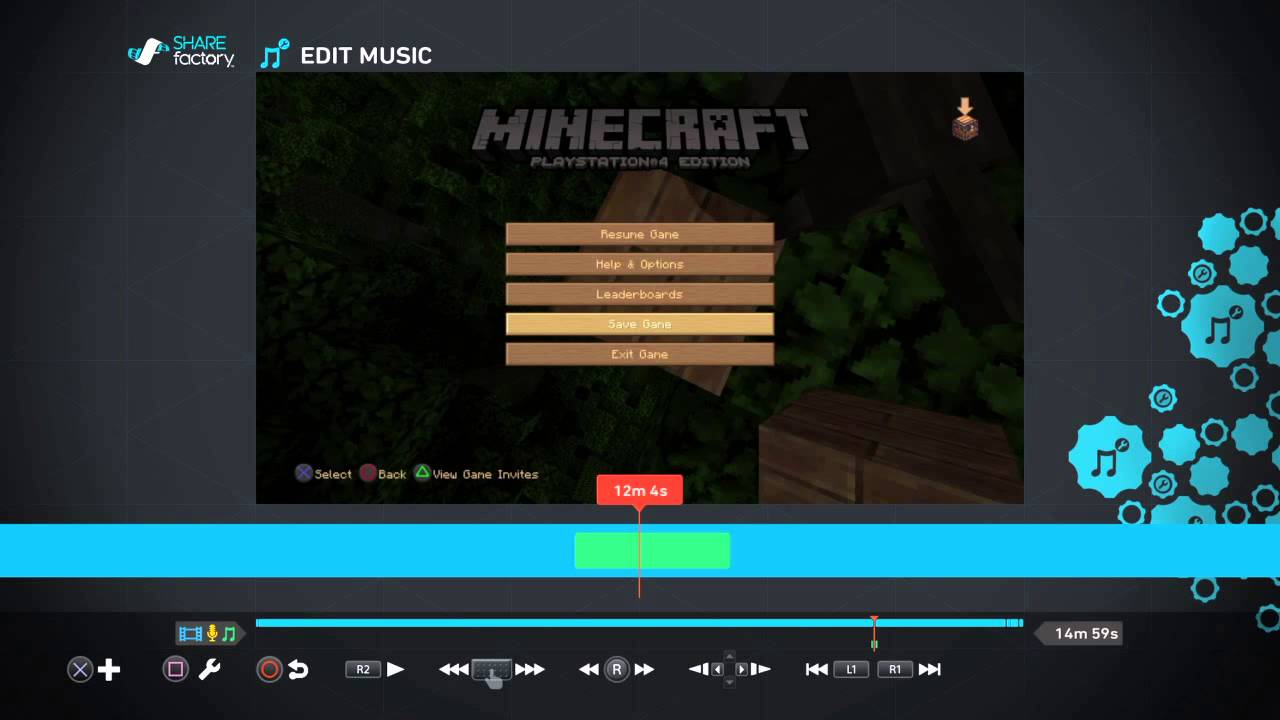The height and width of the screenshot is (720, 1280).
Task: Select the video track filmstrip icon
Action: coord(191,634)
